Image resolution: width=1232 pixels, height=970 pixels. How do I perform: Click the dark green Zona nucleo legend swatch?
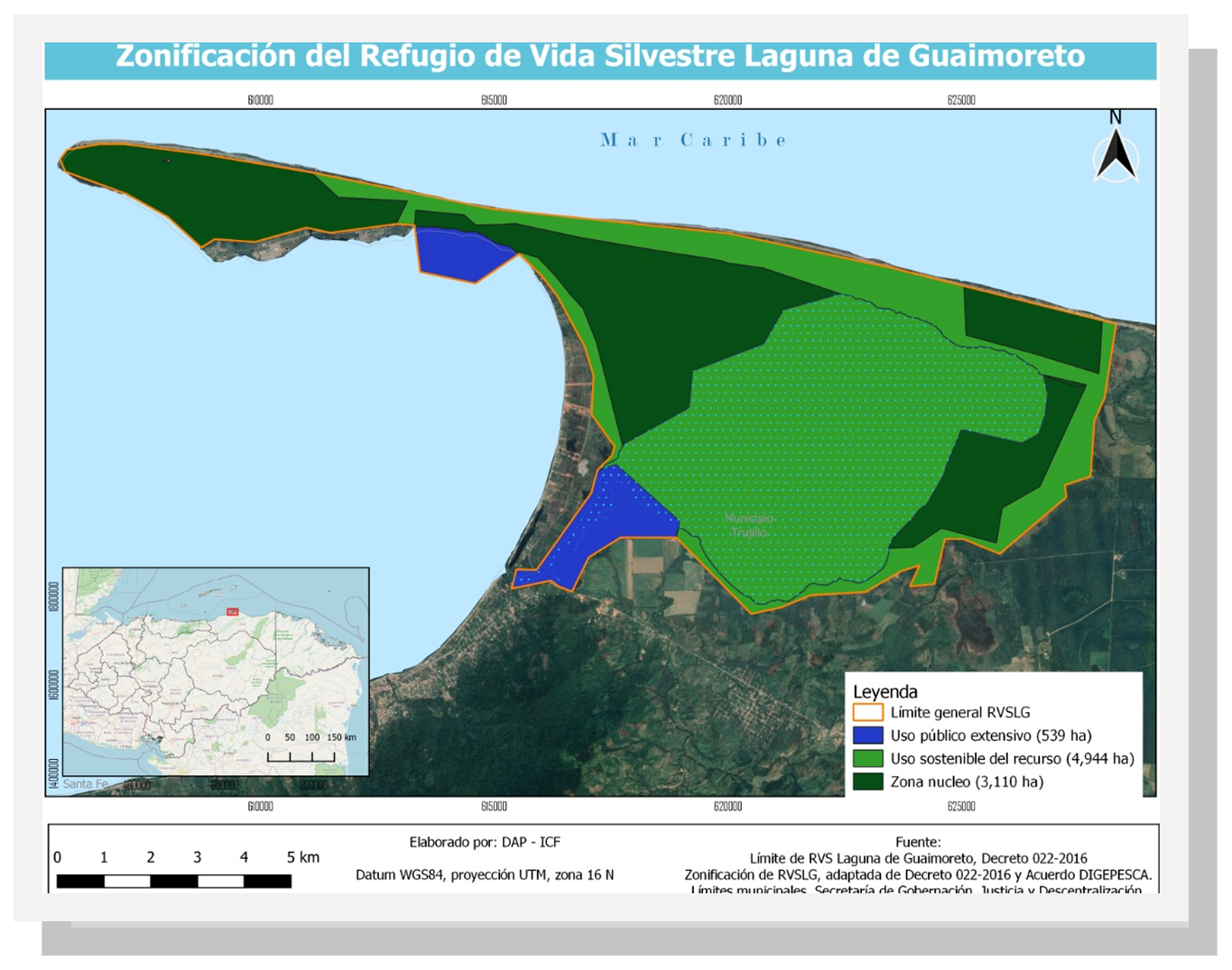pyautogui.click(x=867, y=781)
